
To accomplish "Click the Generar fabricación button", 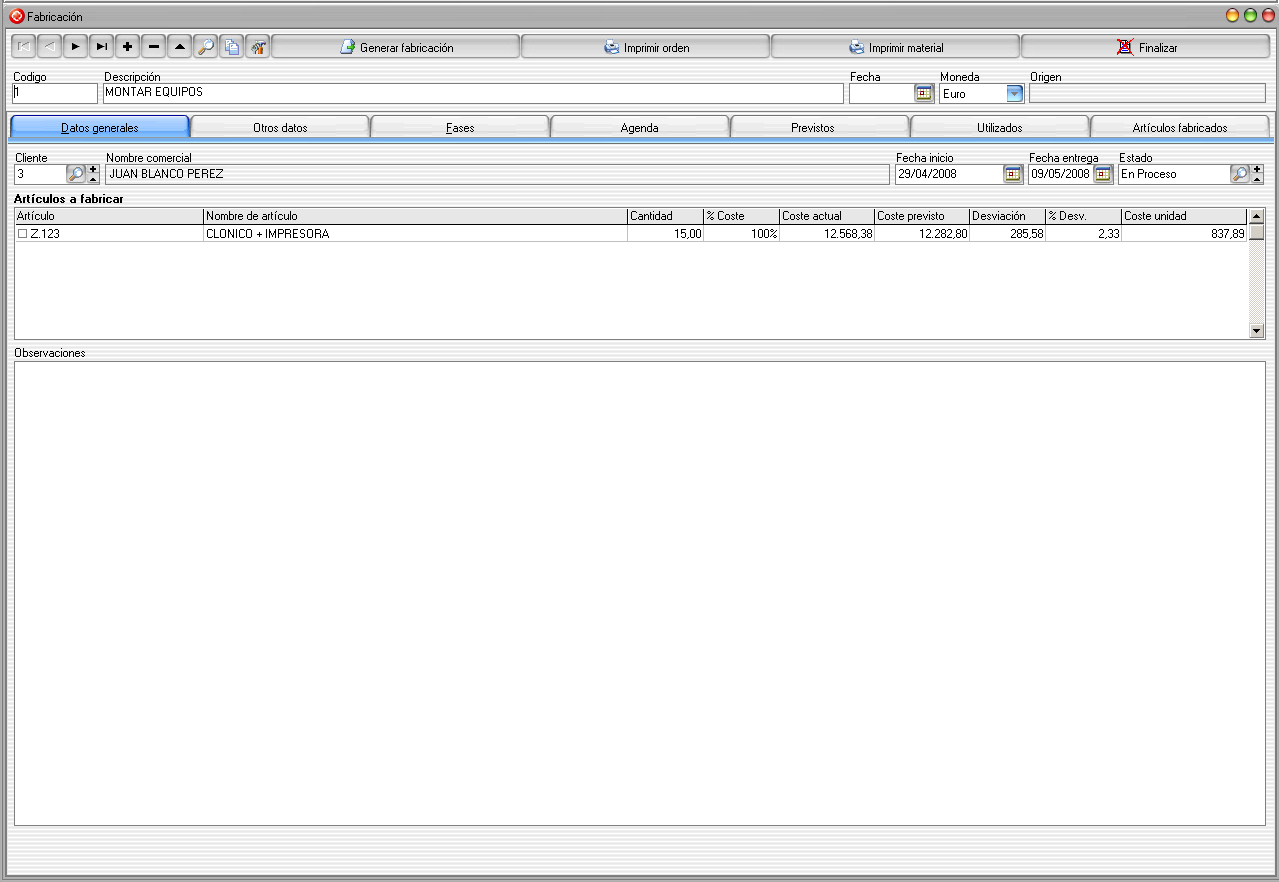I will pyautogui.click(x=396, y=47).
